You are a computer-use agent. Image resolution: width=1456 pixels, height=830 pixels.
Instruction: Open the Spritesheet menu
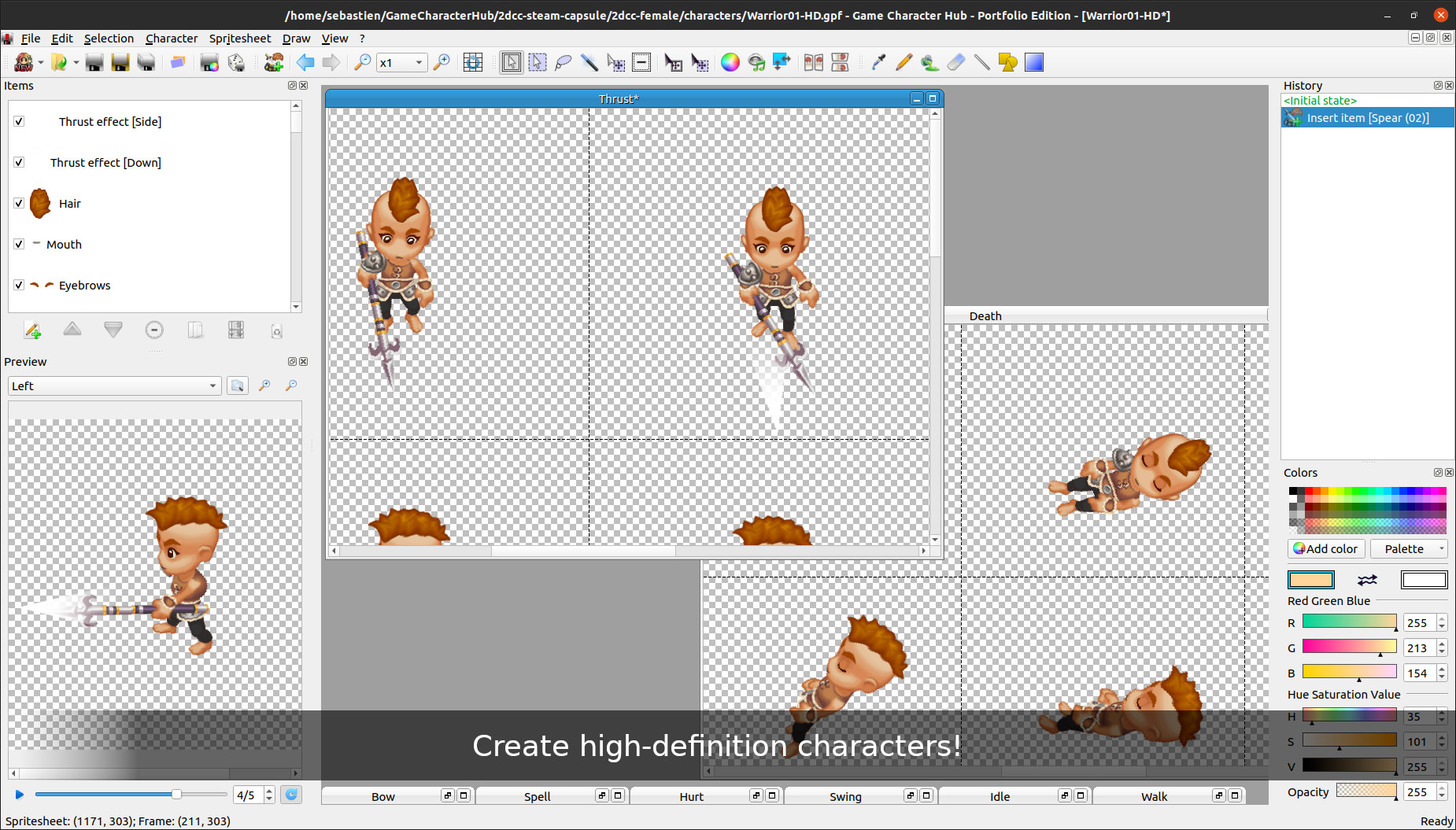coord(240,38)
